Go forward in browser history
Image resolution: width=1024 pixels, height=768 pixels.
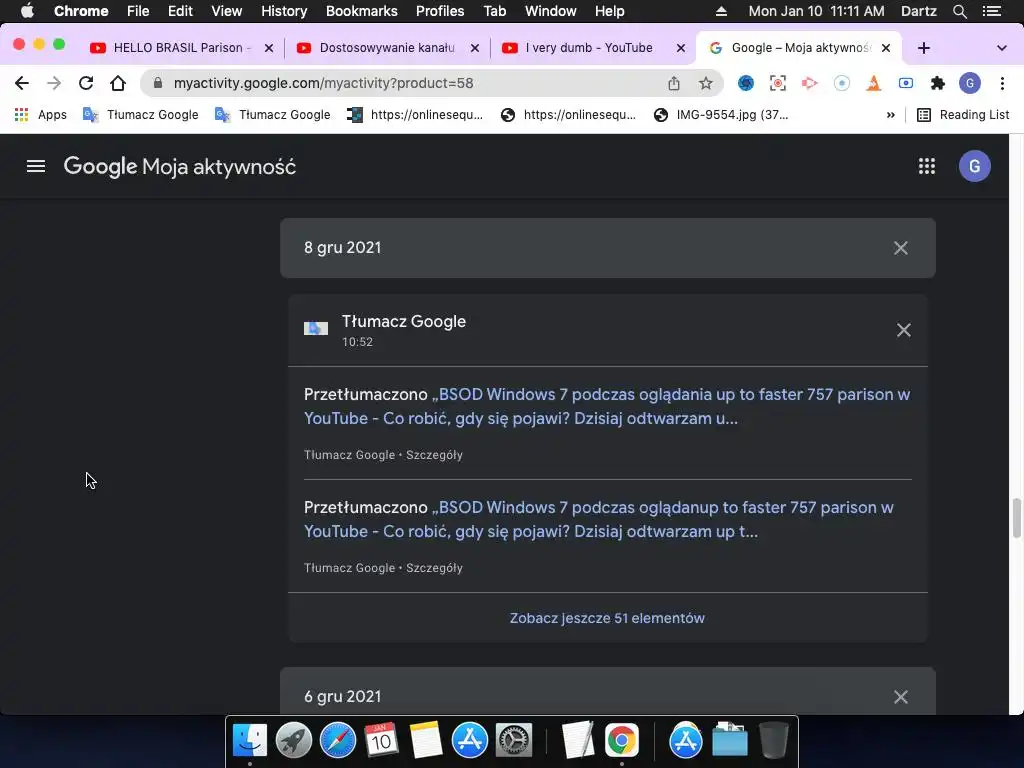coord(54,83)
